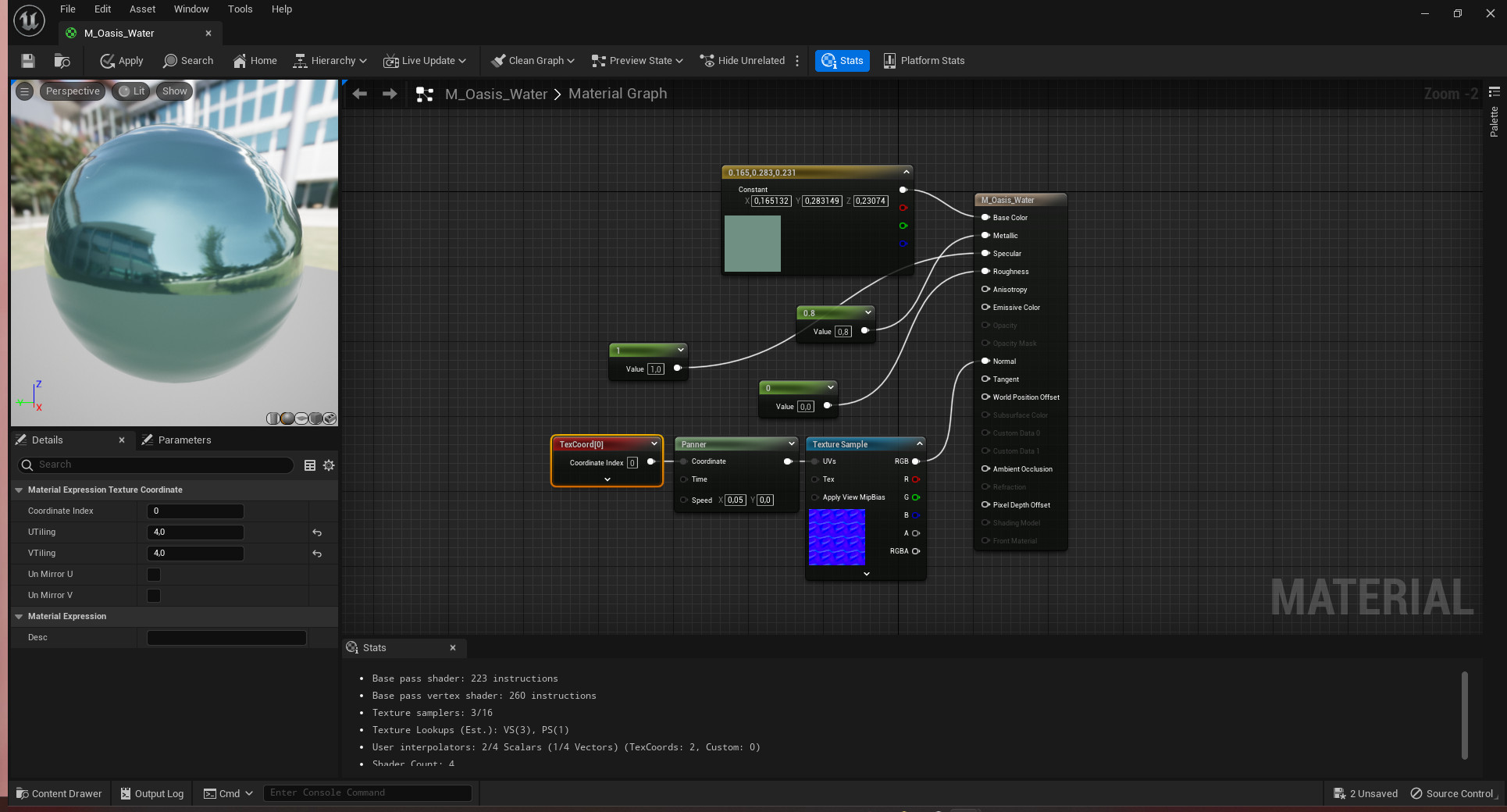Expand the Texture Sample node bottom chevron
The image size is (1507, 812).
[866, 574]
